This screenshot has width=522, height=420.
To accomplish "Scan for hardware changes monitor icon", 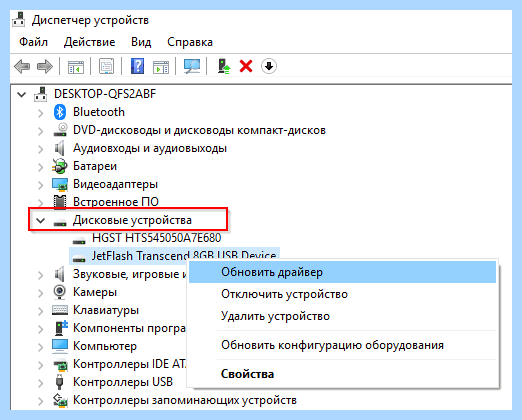I will 192,66.
